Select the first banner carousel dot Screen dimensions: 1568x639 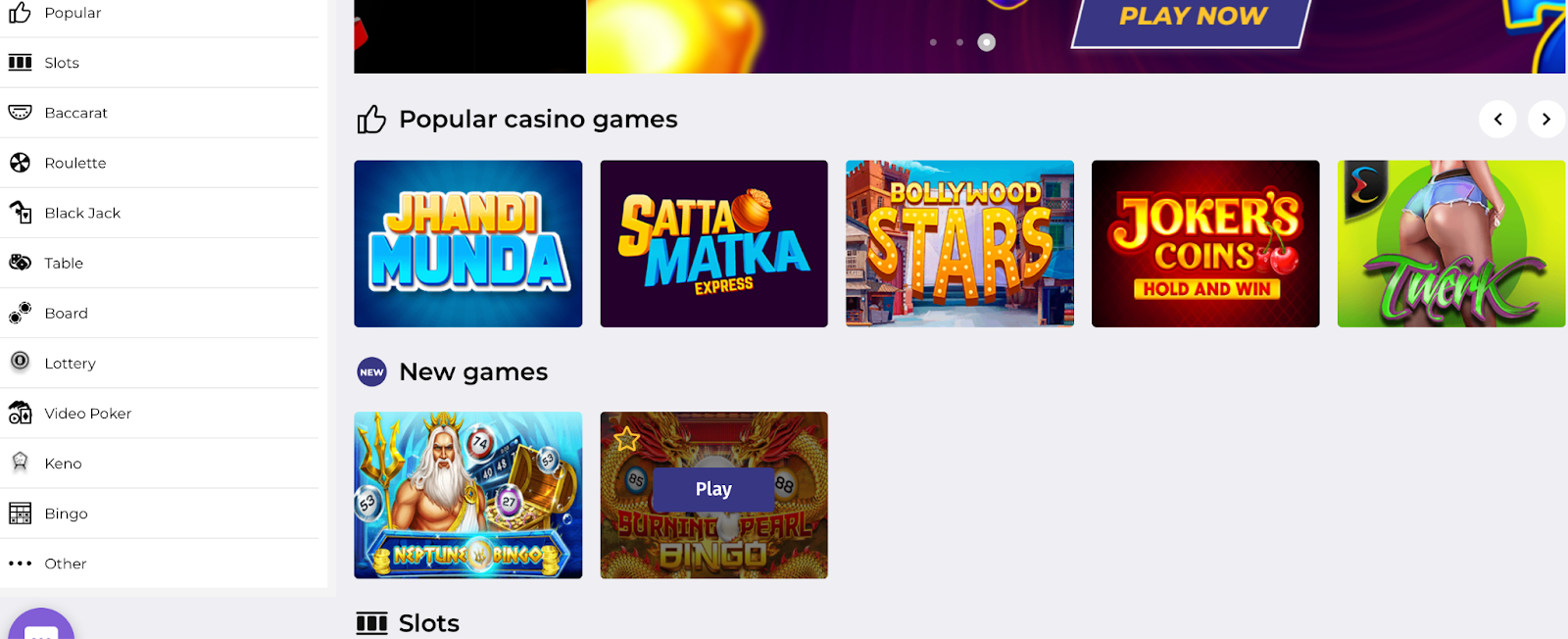933,42
